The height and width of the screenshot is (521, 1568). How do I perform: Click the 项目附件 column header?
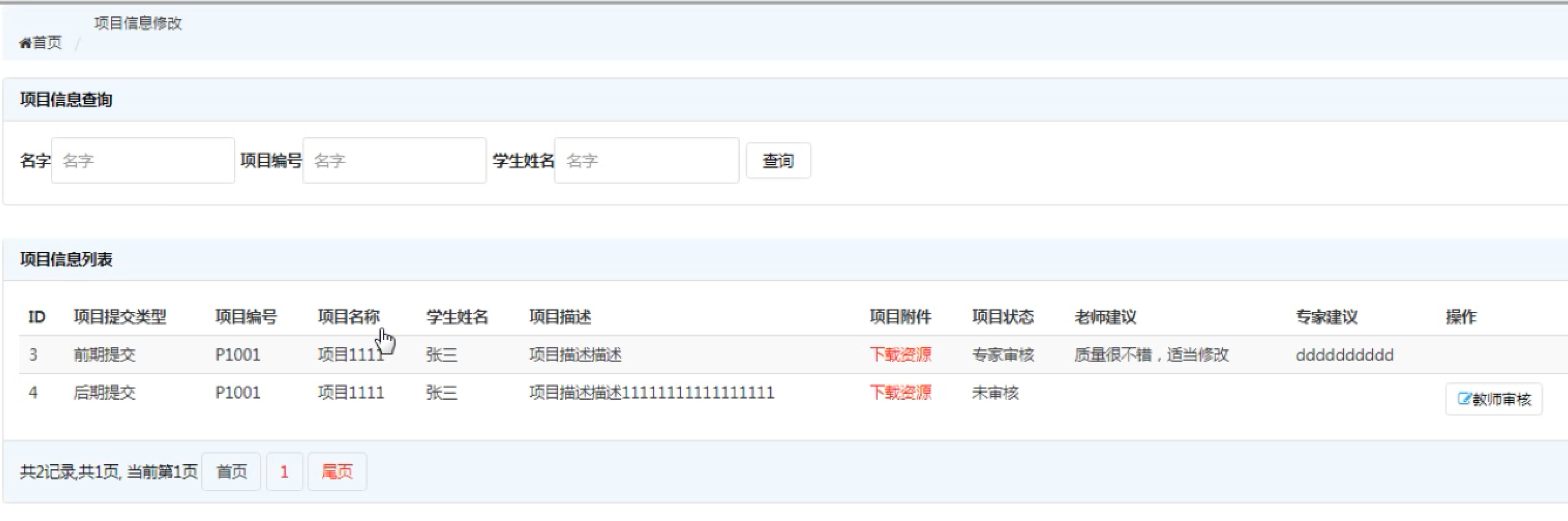(900, 316)
